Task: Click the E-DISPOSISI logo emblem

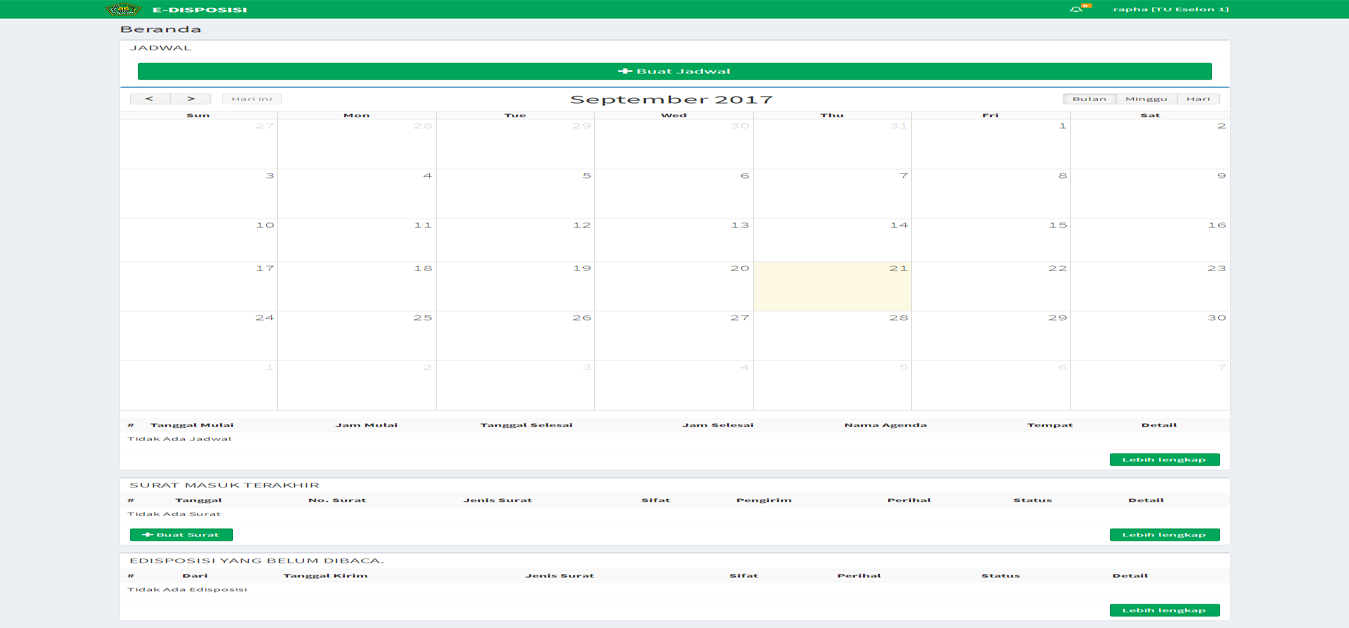Action: pyautogui.click(x=123, y=9)
